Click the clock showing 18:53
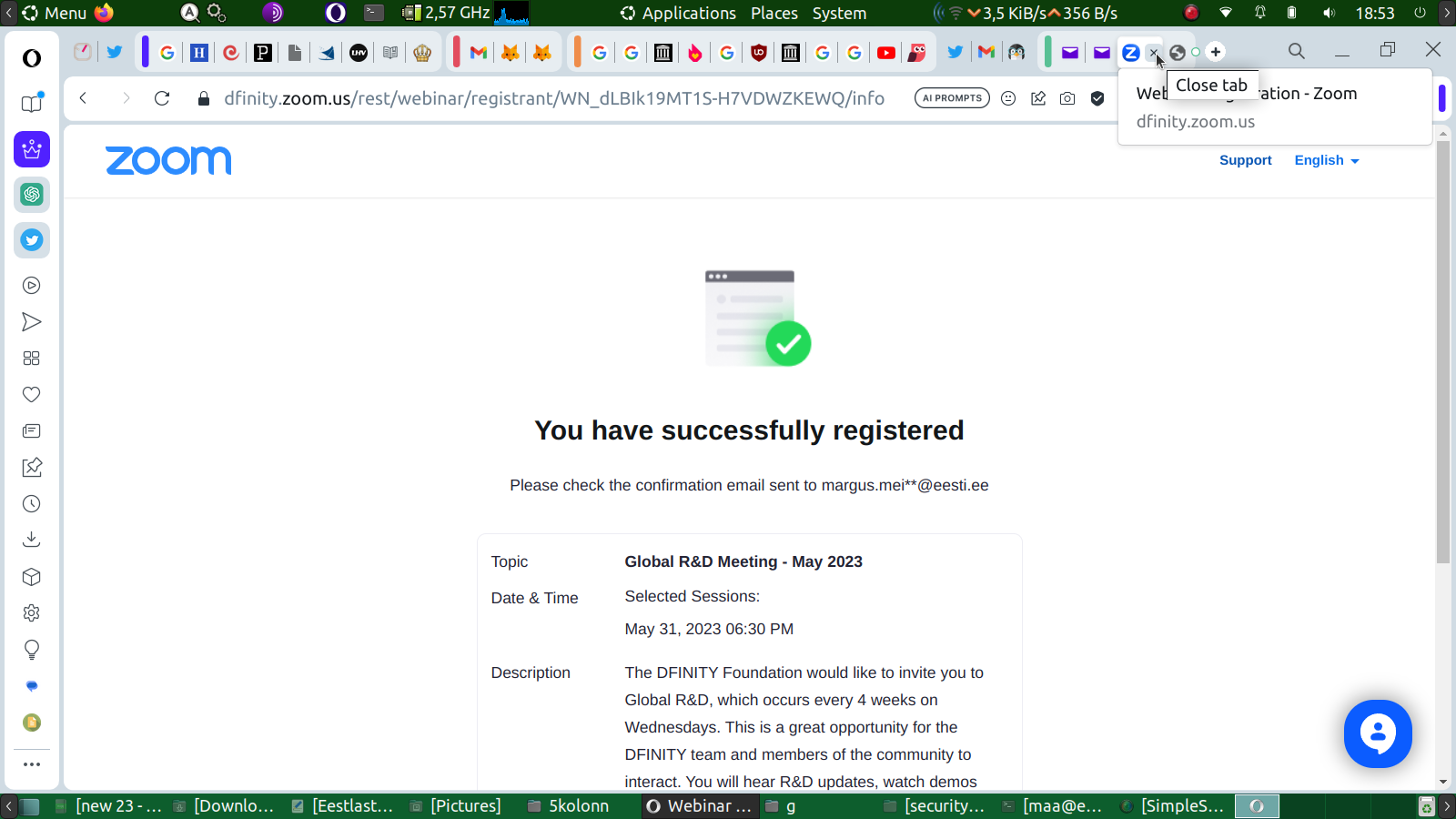Screen dimensions: 1456x819 pos(1375,13)
